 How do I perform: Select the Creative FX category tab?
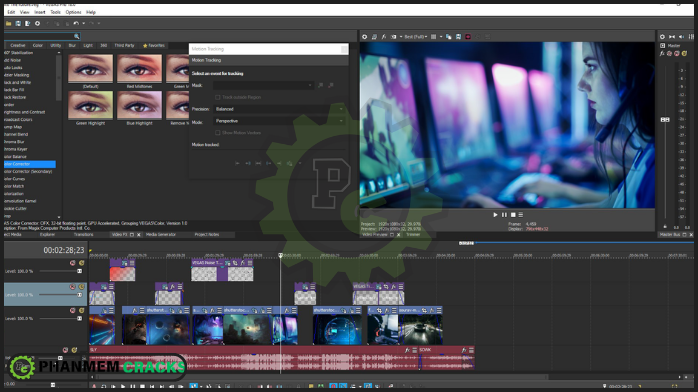click(18, 45)
